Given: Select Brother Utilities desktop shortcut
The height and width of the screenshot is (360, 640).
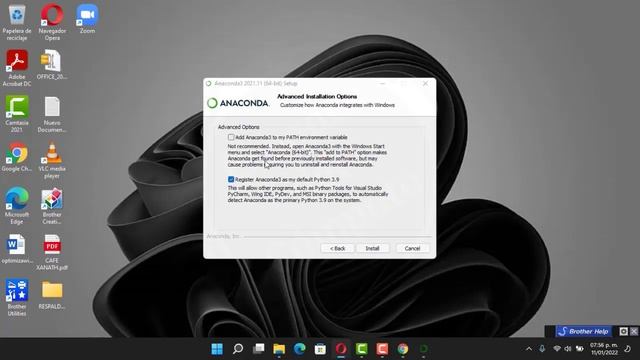Looking at the screenshot, I should click(x=17, y=298).
